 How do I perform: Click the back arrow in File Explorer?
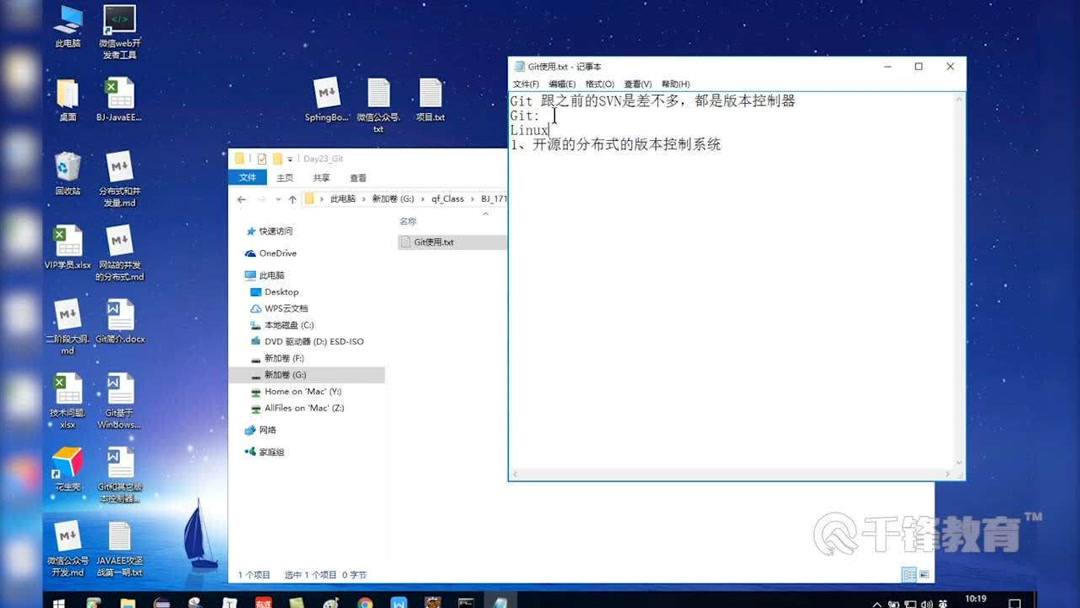pyautogui.click(x=240, y=199)
